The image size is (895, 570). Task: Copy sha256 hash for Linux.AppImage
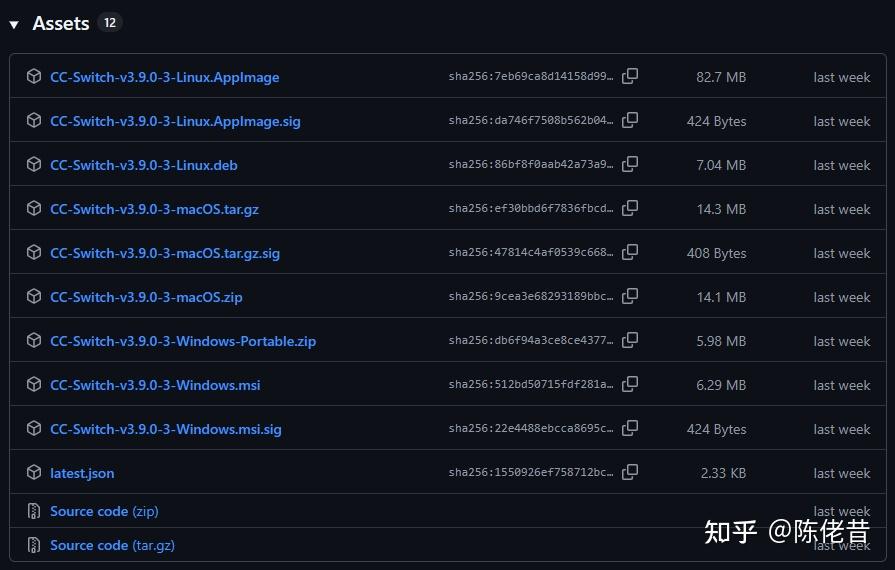pos(630,76)
